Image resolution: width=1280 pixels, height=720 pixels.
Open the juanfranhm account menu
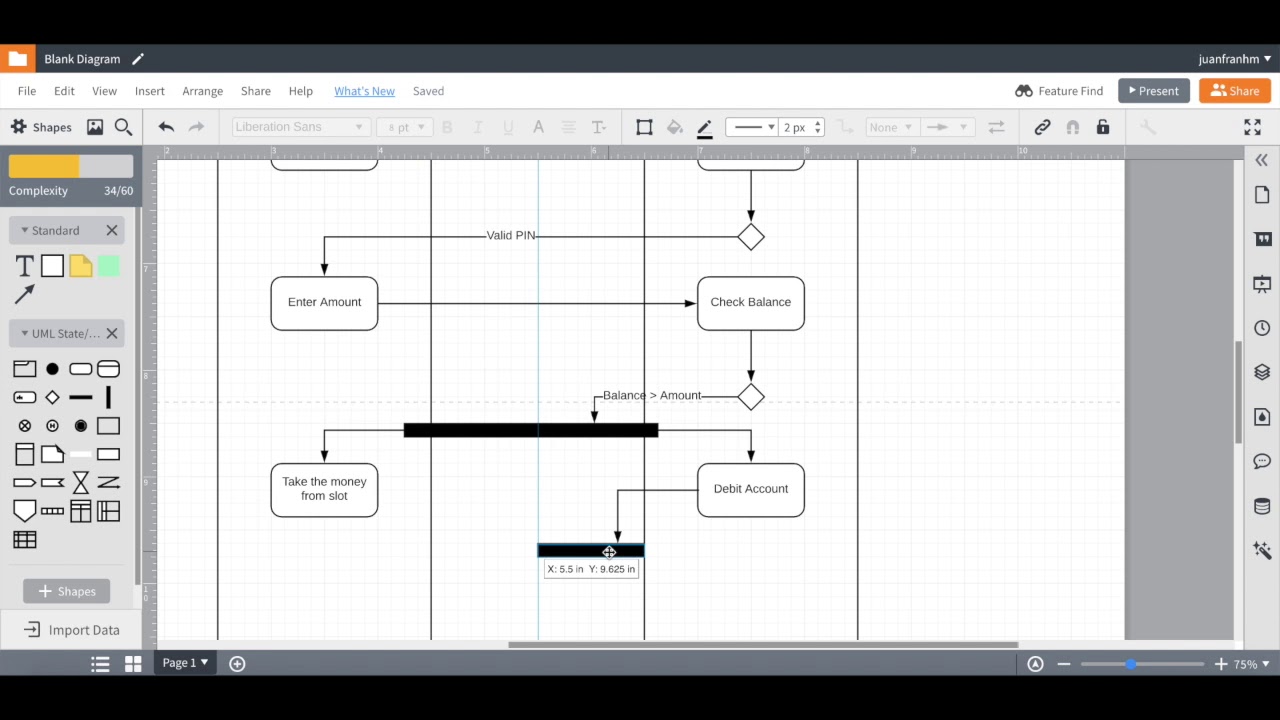pyautogui.click(x=1235, y=59)
